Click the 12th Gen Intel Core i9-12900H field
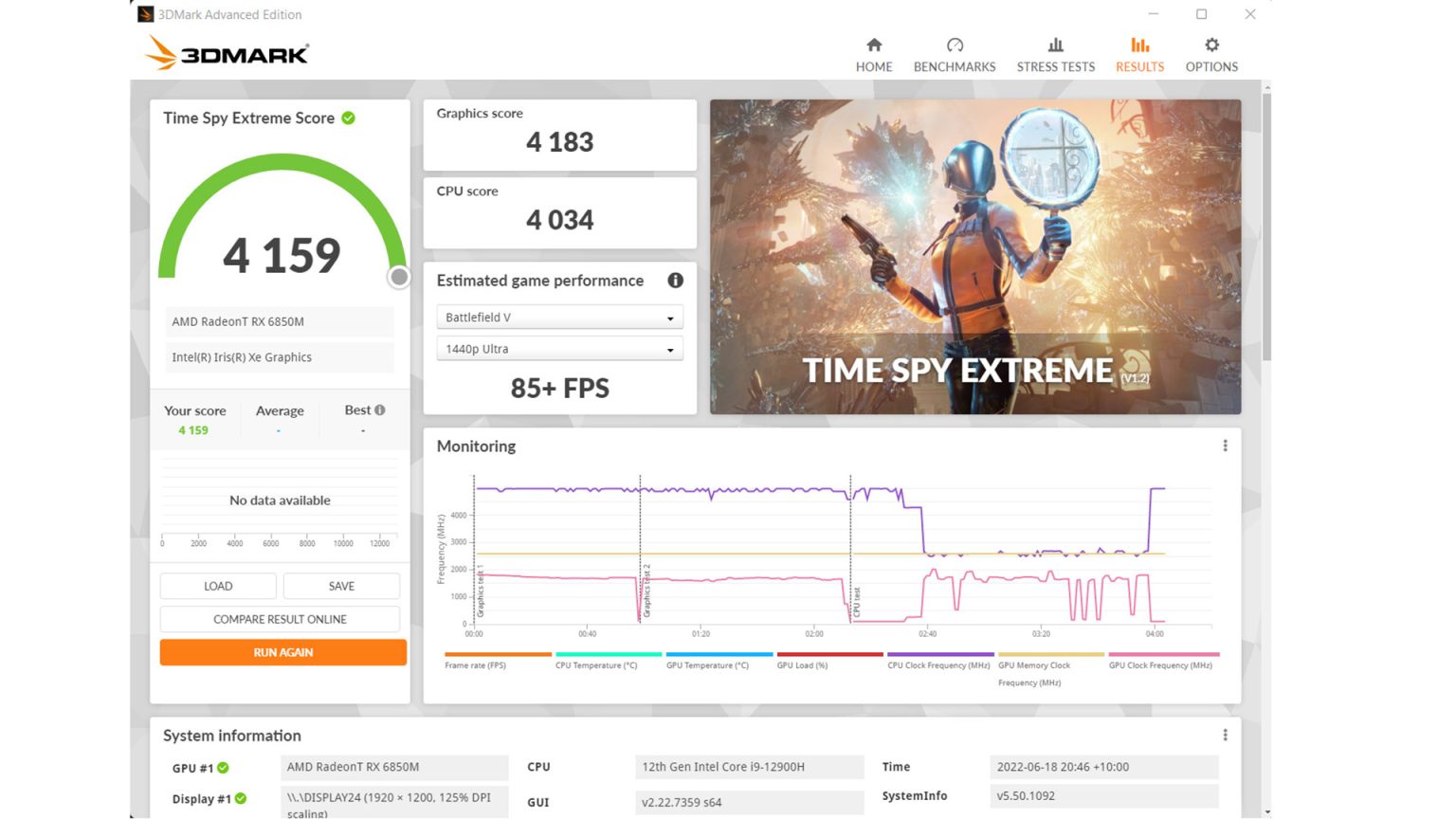 [x=749, y=767]
